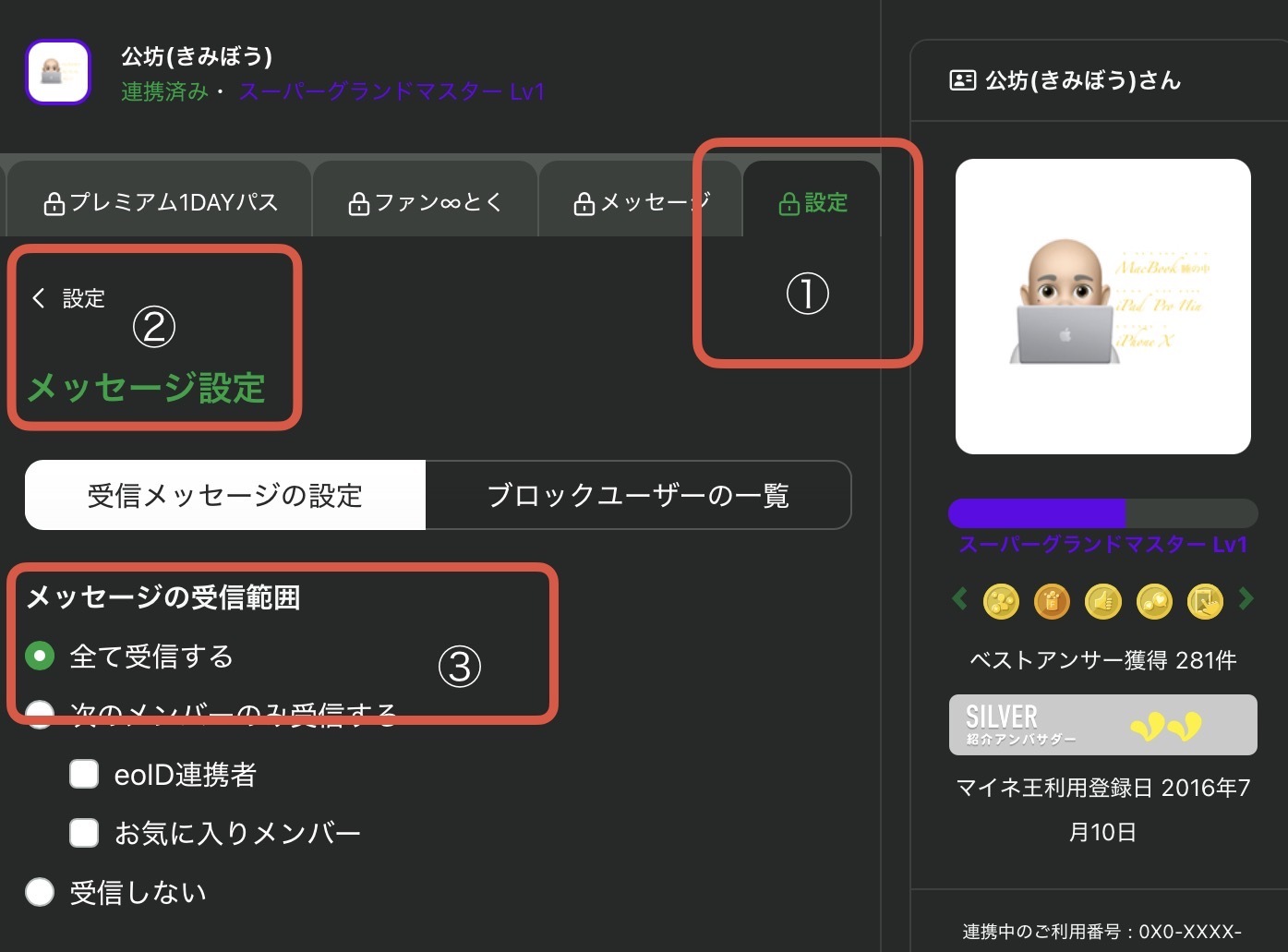Open the ファン∞とく tab
This screenshot has width=1288, height=952.
[x=426, y=202]
